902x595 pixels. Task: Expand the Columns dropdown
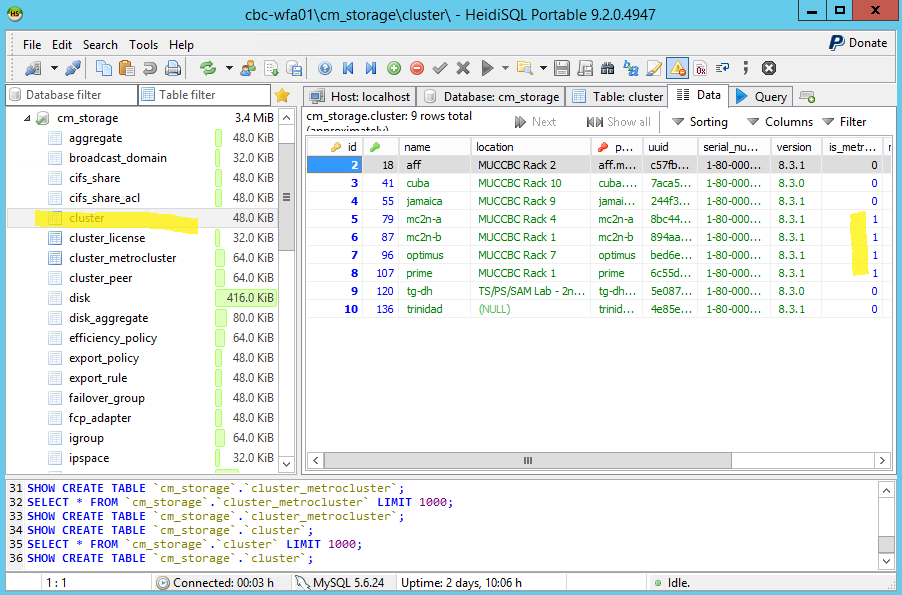point(779,122)
